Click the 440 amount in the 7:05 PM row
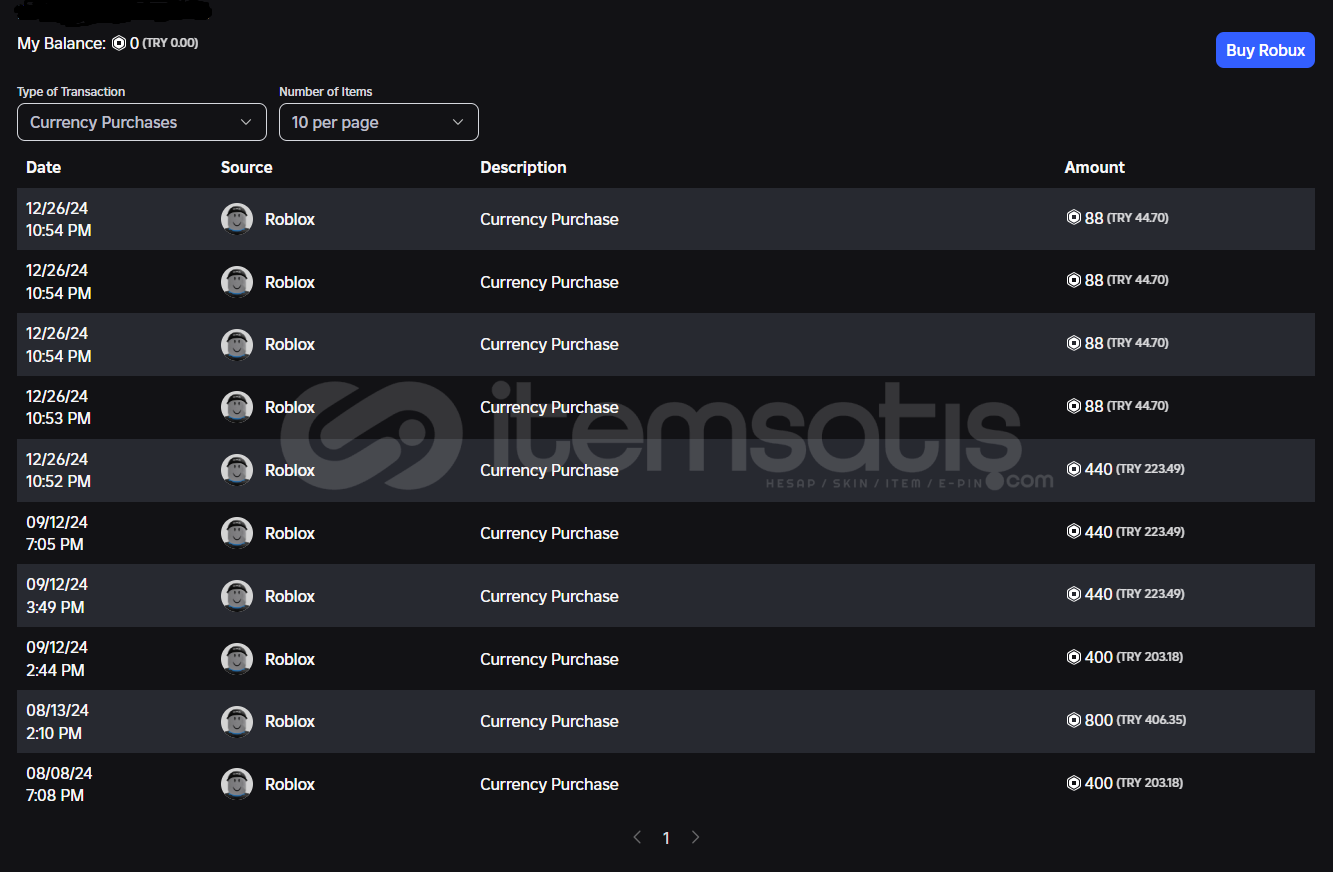Screen dimensions: 1333x872 pyautogui.click(x=1126, y=532)
